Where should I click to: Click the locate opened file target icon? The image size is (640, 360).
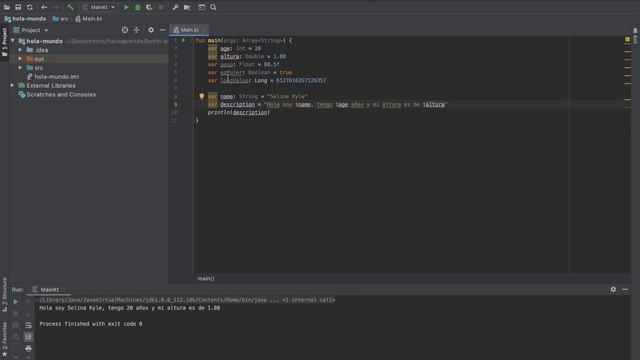click(x=125, y=30)
